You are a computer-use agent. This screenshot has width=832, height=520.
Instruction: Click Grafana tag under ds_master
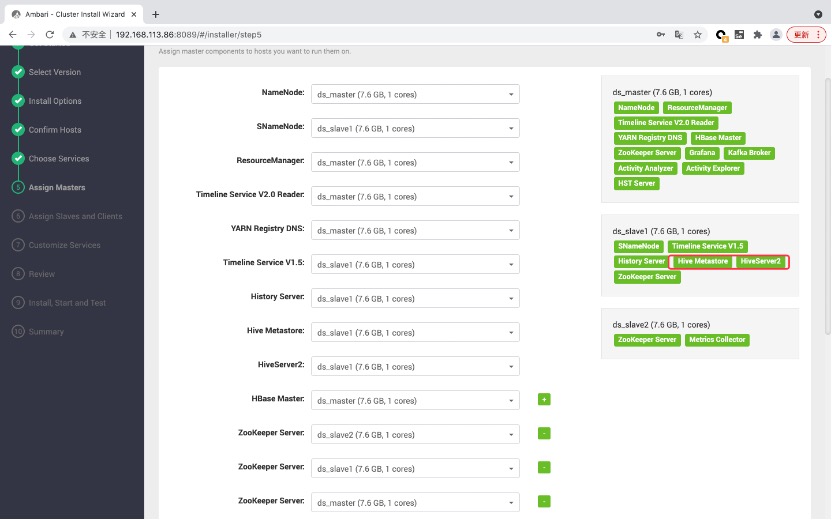(x=701, y=153)
